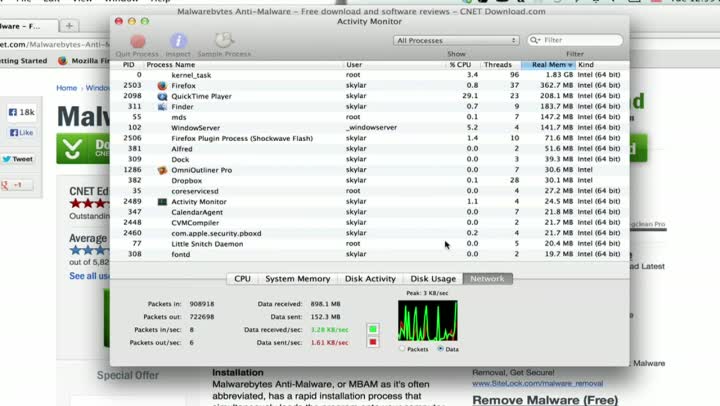Select the Malwarebytes Firefox browser tab
The width and height of the screenshot is (720, 406).
click(x=28, y=26)
